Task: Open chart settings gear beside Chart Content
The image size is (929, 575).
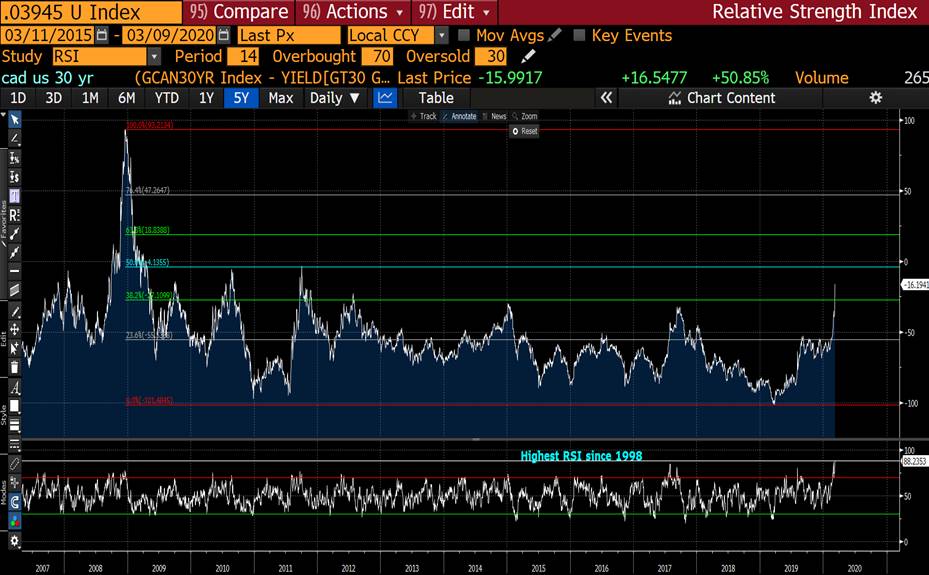Action: point(876,98)
